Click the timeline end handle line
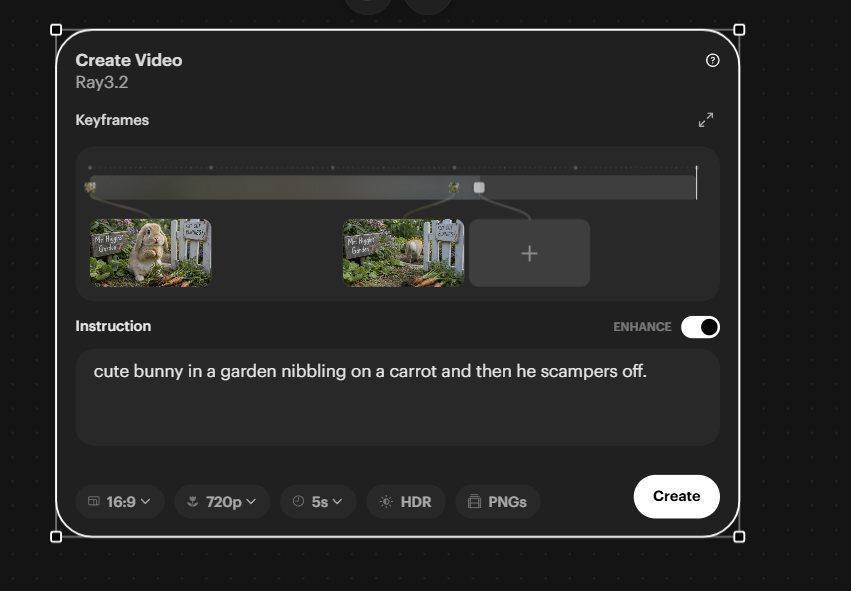The image size is (851, 591). point(696,183)
